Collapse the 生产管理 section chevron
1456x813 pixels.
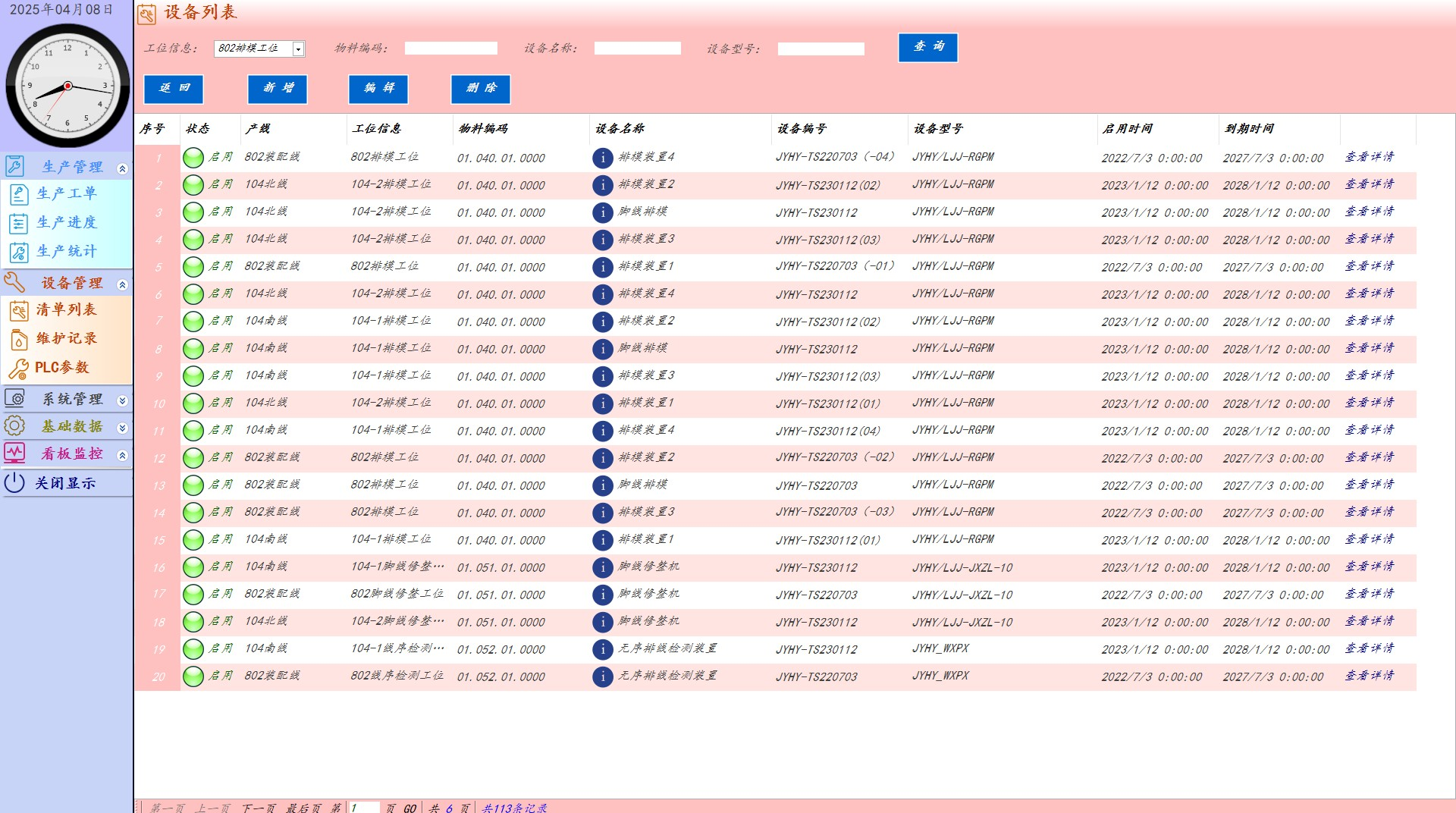coord(122,168)
